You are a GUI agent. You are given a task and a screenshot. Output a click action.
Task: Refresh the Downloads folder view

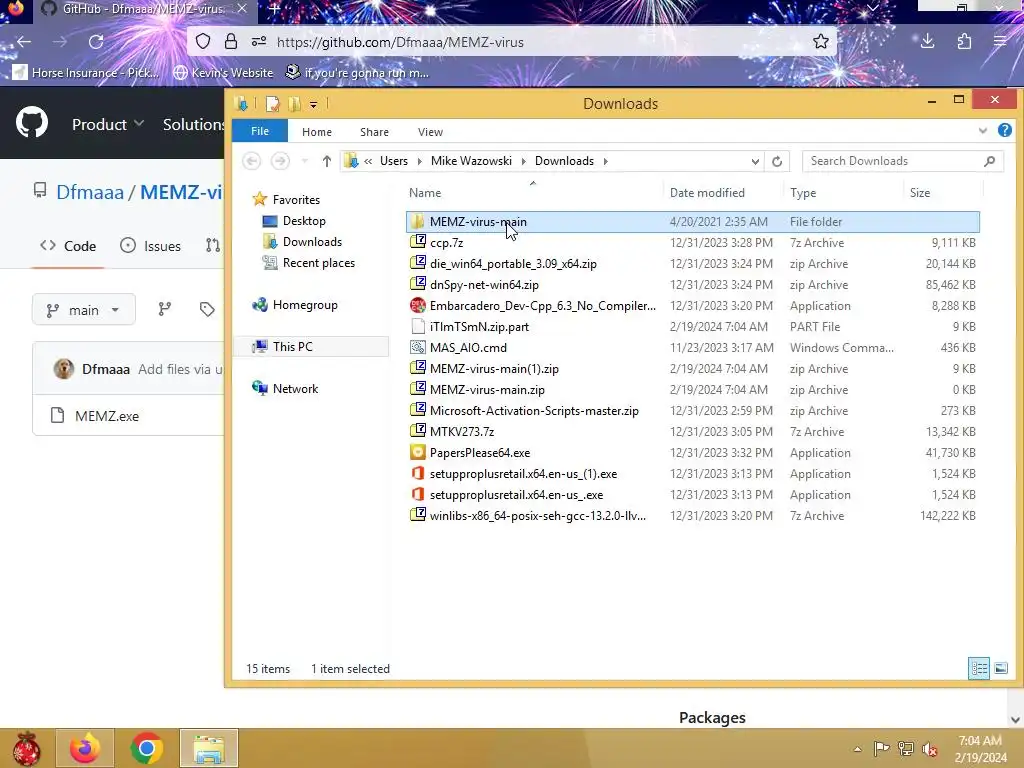(776, 161)
